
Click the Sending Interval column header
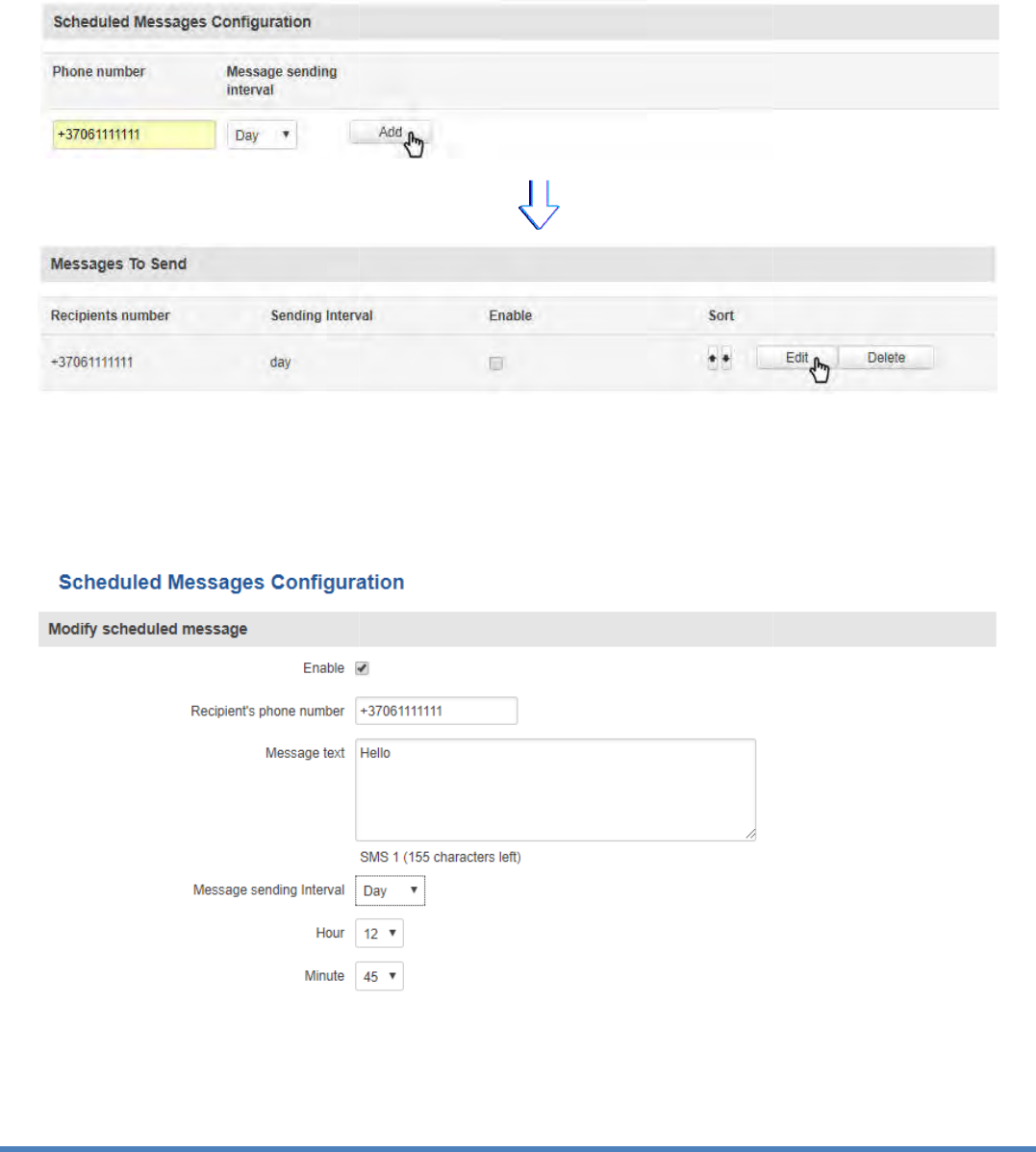321,315
